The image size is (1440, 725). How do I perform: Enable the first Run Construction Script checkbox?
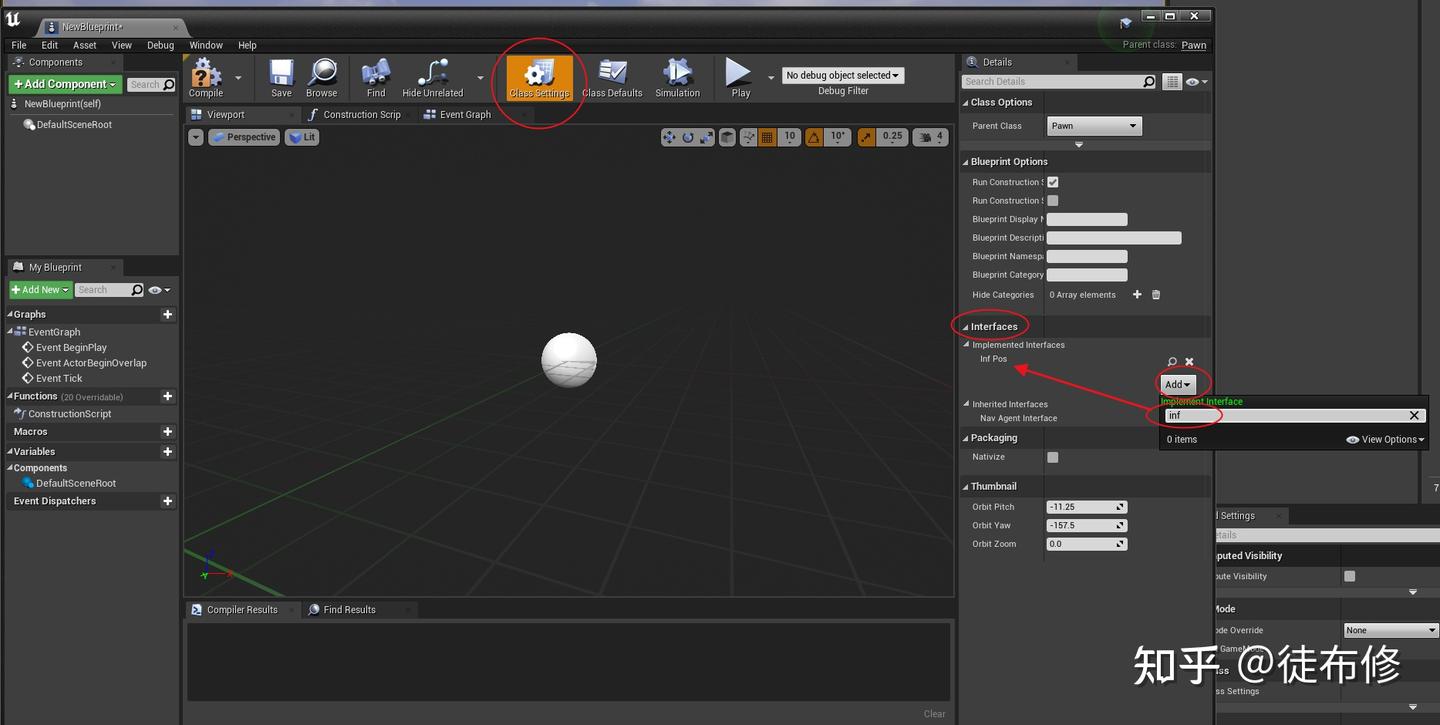tap(1052, 181)
